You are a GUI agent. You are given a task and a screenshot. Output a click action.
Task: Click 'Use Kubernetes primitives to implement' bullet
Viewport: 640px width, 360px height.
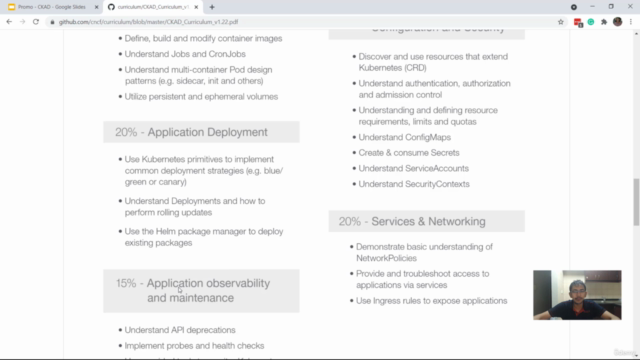click(x=204, y=171)
